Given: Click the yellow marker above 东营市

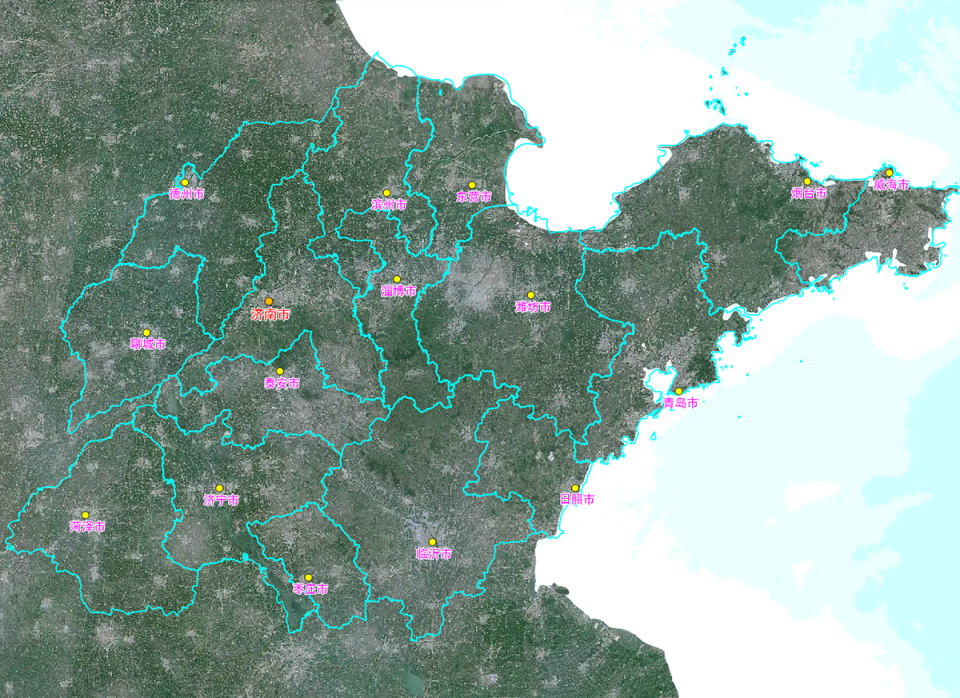Looking at the screenshot, I should [472, 185].
